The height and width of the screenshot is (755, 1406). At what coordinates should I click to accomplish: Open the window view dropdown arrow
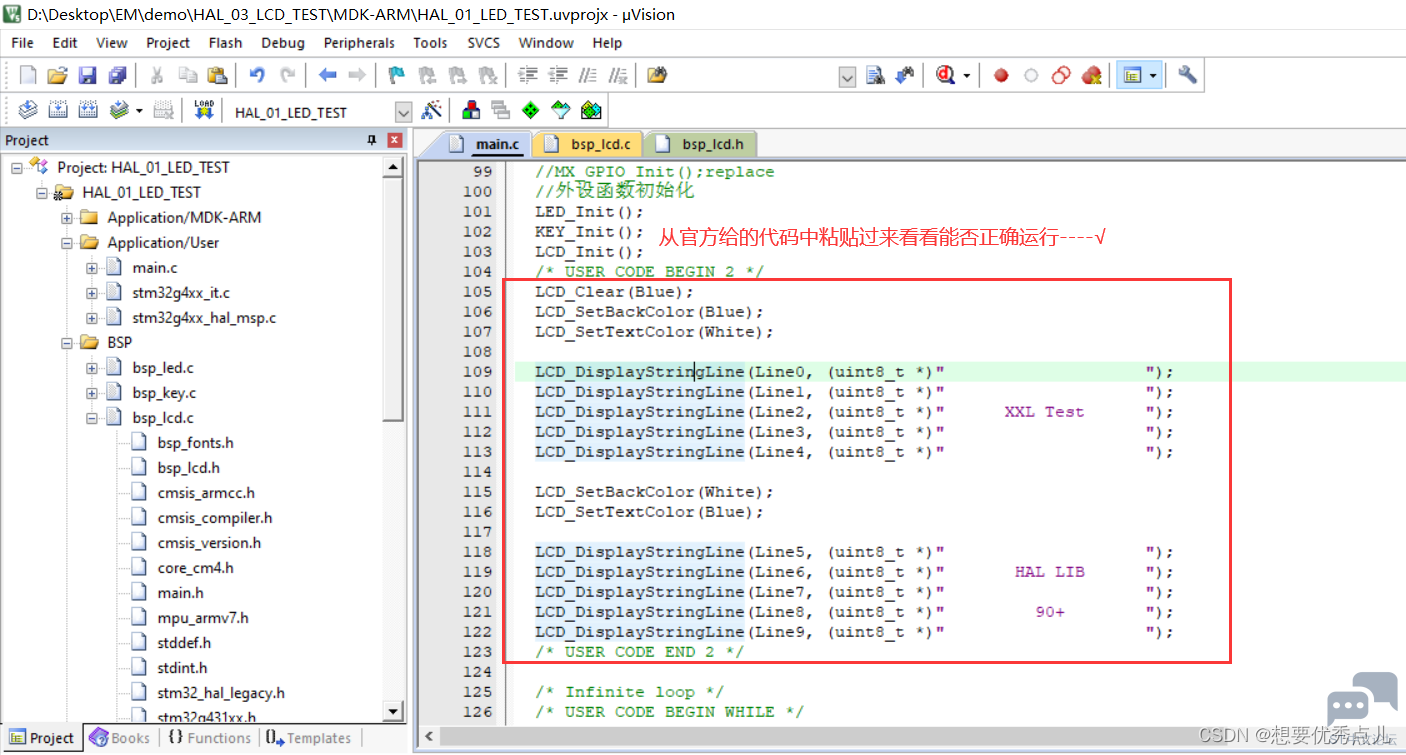[x=1153, y=76]
